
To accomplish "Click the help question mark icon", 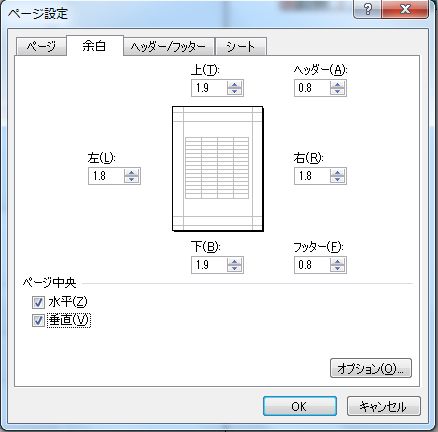I will (x=368, y=9).
